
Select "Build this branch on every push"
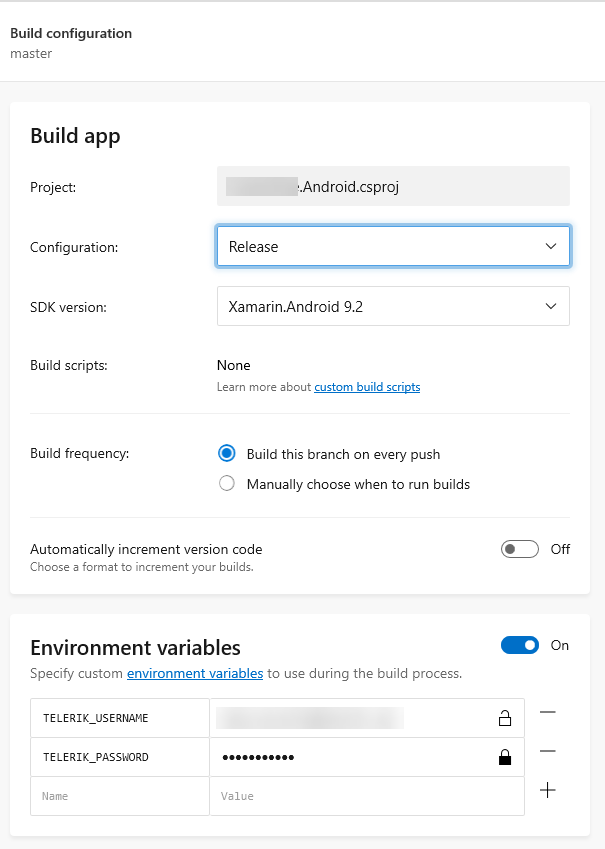227,454
